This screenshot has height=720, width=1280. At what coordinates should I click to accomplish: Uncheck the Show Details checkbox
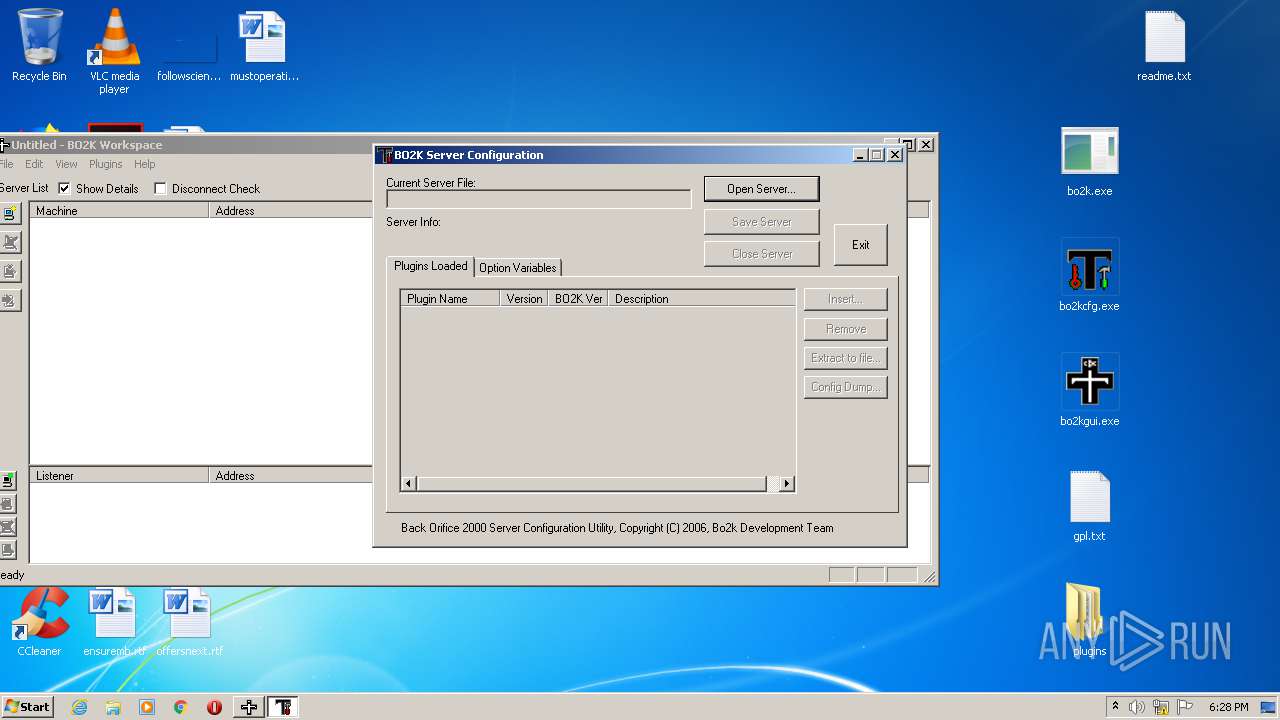pos(64,188)
